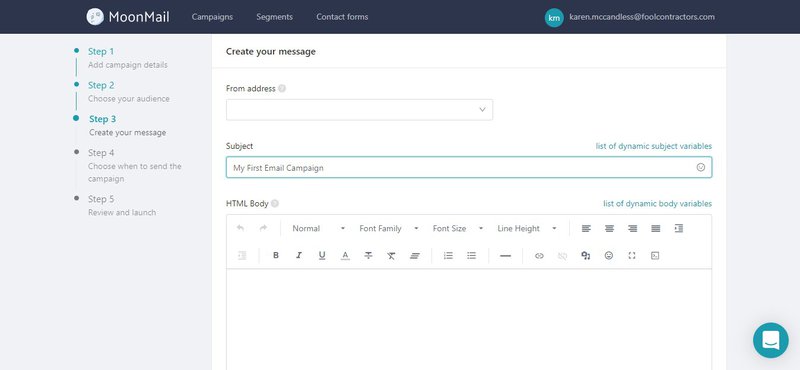Open list of dynamic subject variables
The width and height of the screenshot is (800, 370).
(654, 146)
